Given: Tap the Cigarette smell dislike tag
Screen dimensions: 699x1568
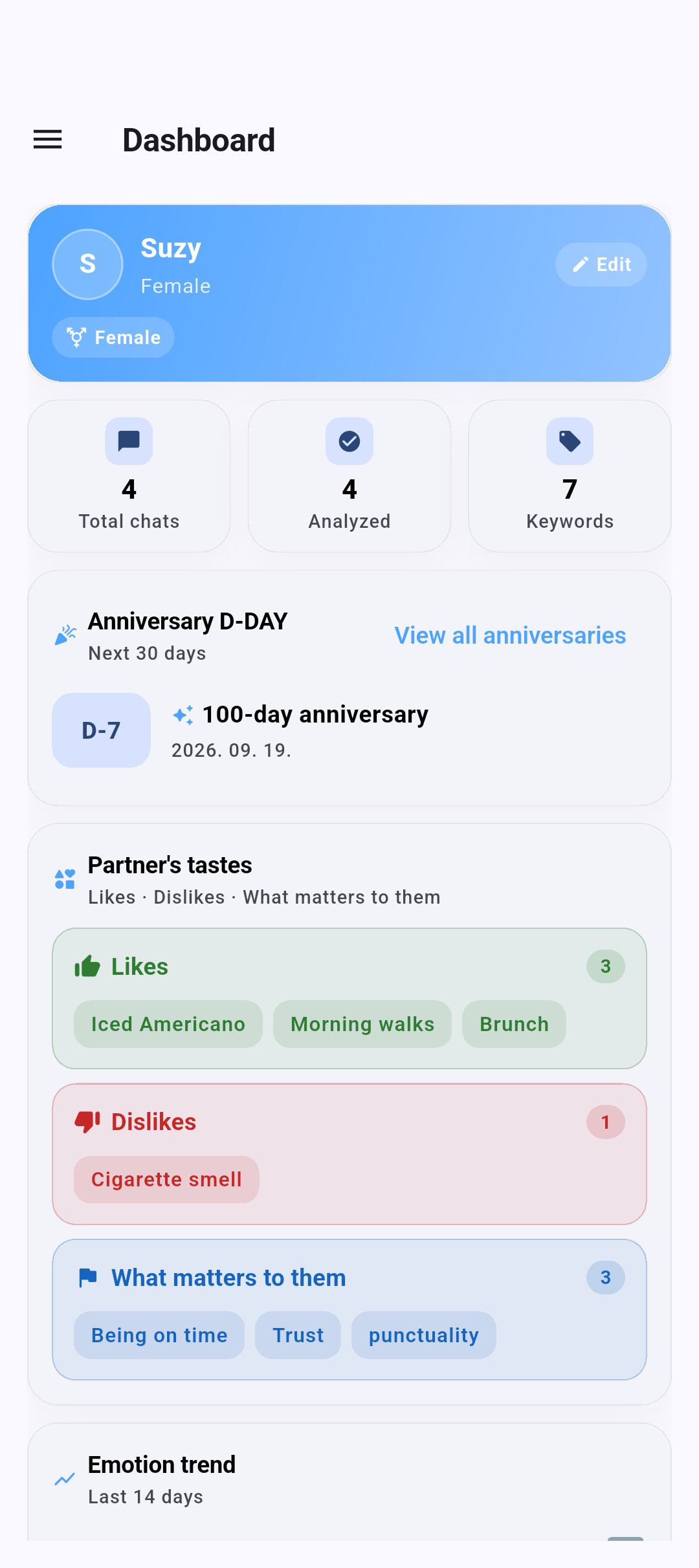Looking at the screenshot, I should pos(166,1179).
